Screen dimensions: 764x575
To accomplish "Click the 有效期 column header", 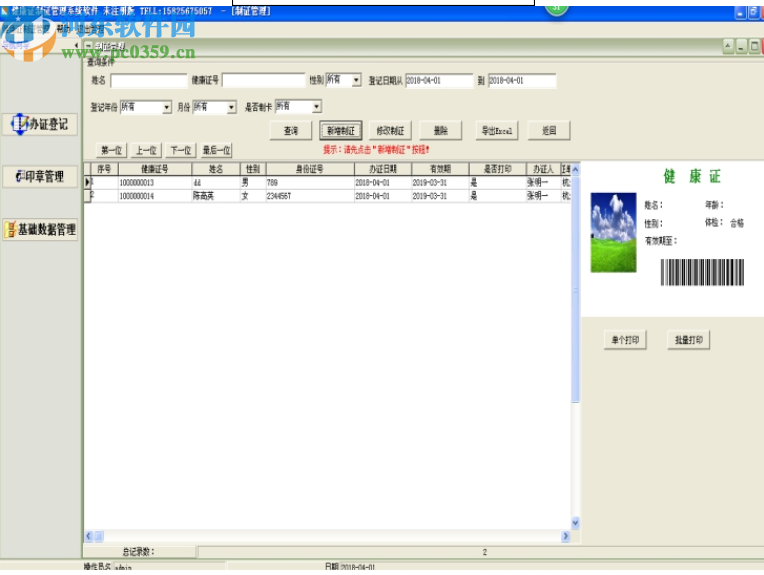I will (440, 169).
